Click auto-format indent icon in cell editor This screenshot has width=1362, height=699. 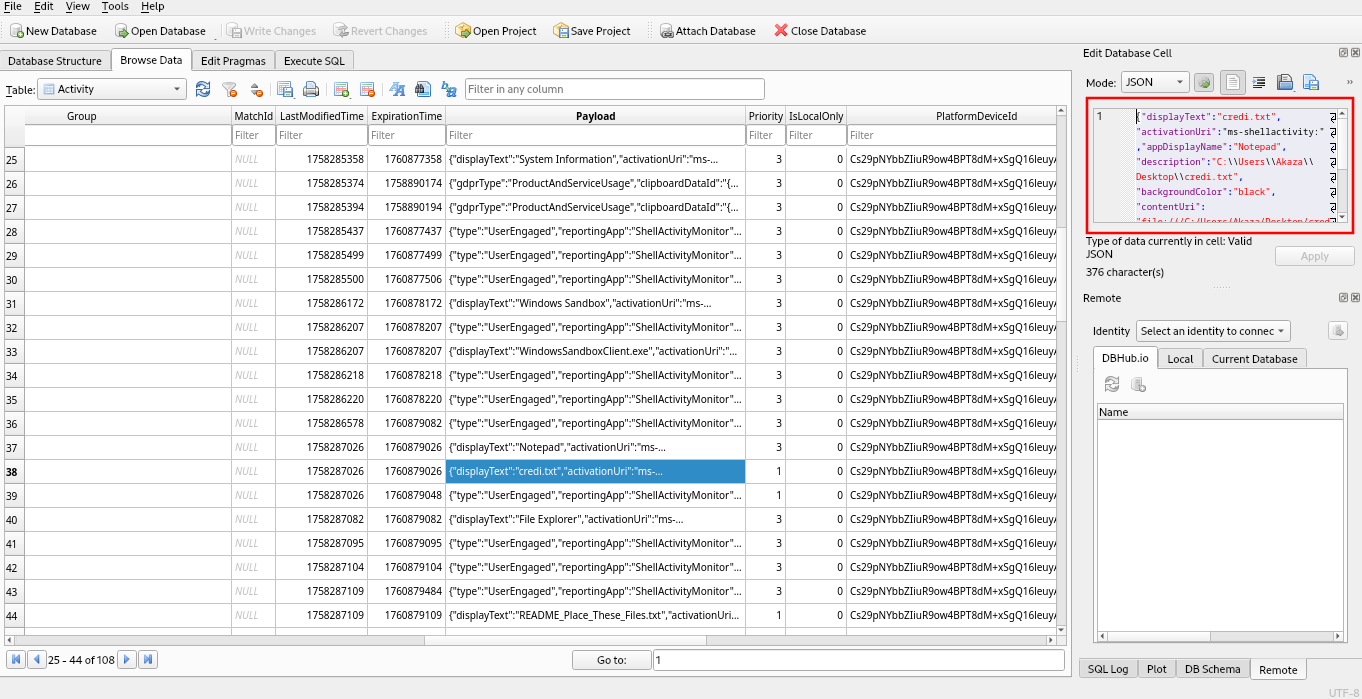(x=1259, y=82)
